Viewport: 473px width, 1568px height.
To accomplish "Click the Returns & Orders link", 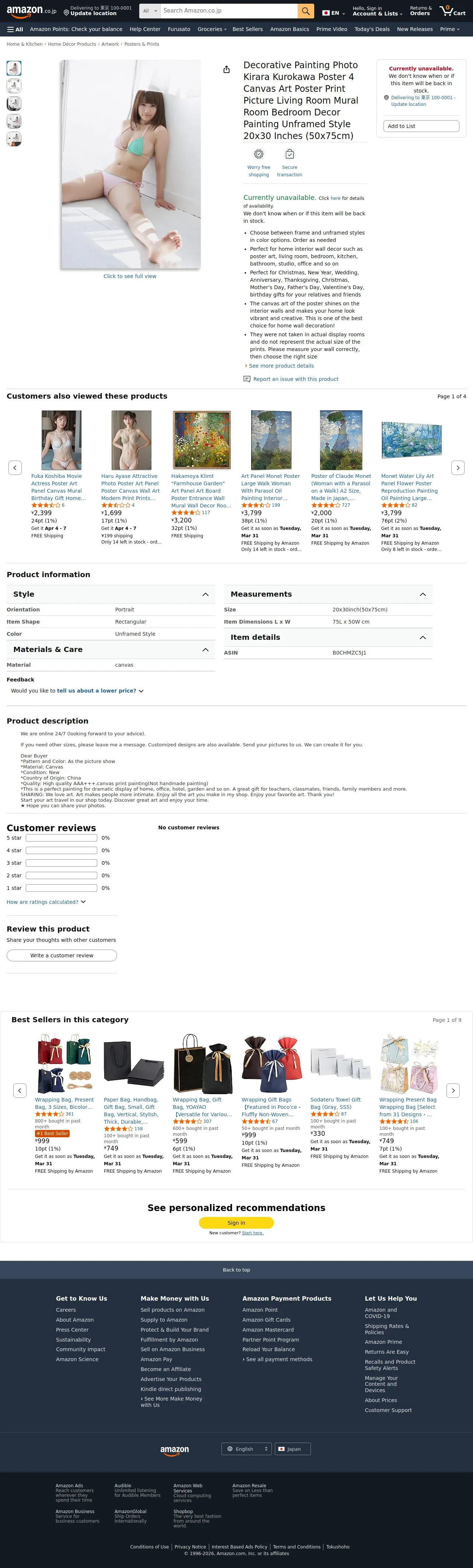I will (x=420, y=11).
